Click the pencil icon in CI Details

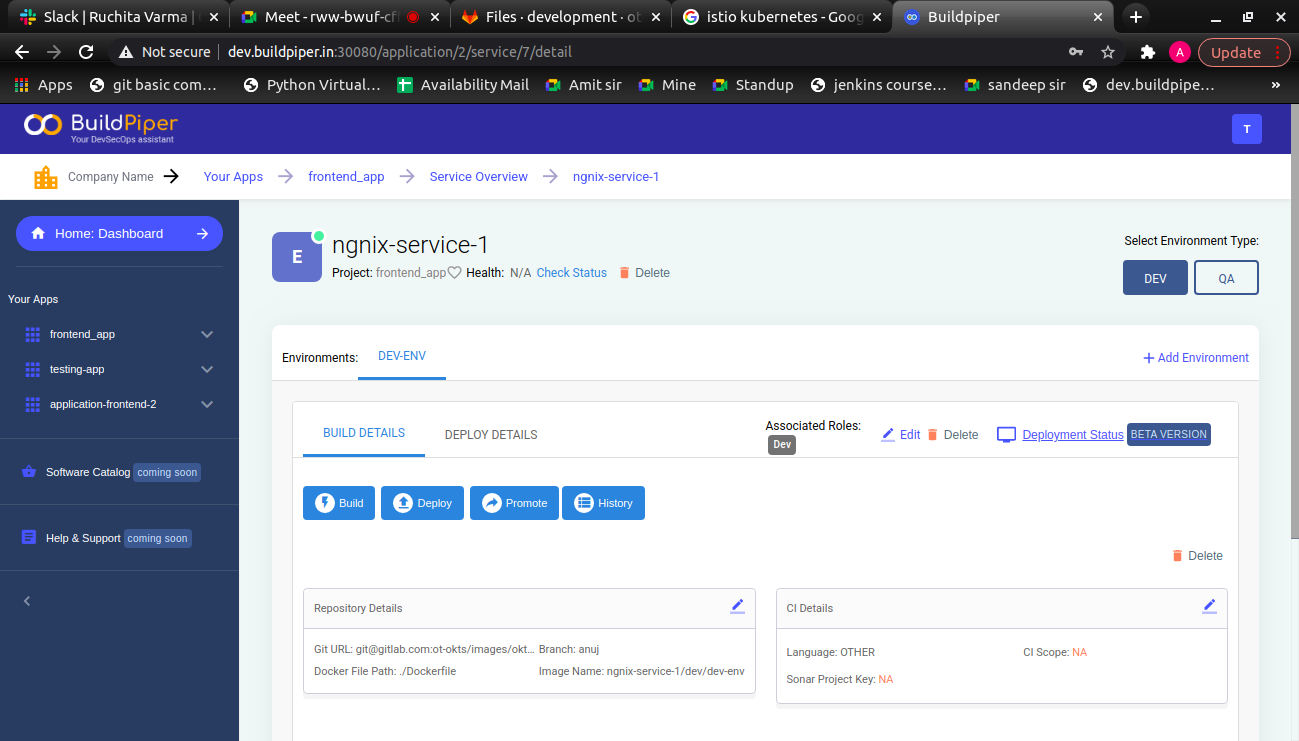(1209, 606)
